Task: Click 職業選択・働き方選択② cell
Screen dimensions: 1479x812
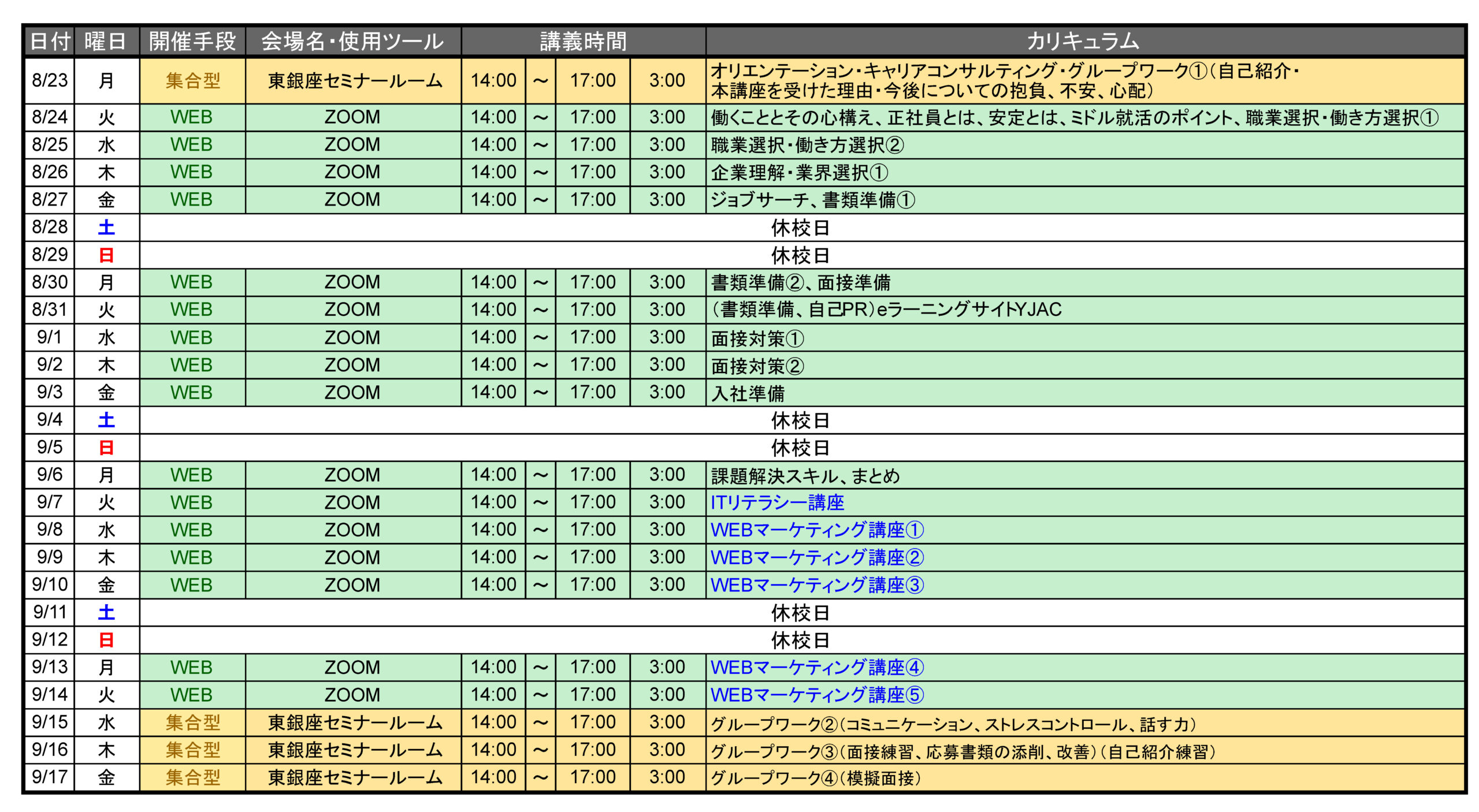Action: tap(1084, 145)
